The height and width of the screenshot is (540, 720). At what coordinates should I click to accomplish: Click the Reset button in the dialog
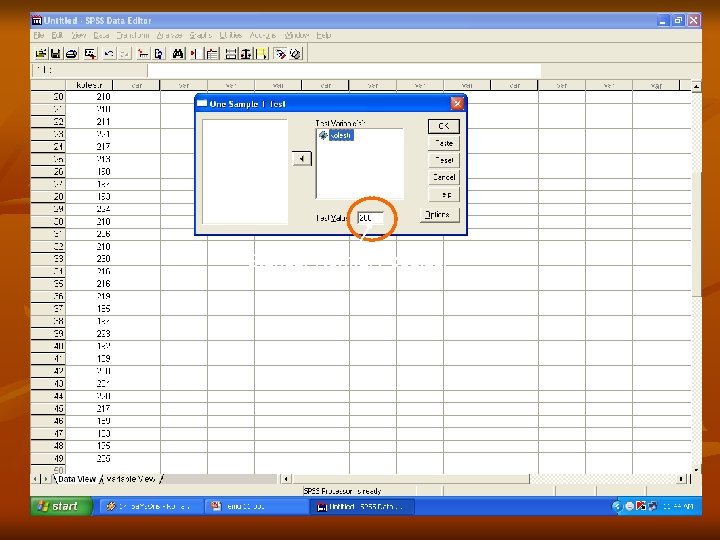pos(444,160)
